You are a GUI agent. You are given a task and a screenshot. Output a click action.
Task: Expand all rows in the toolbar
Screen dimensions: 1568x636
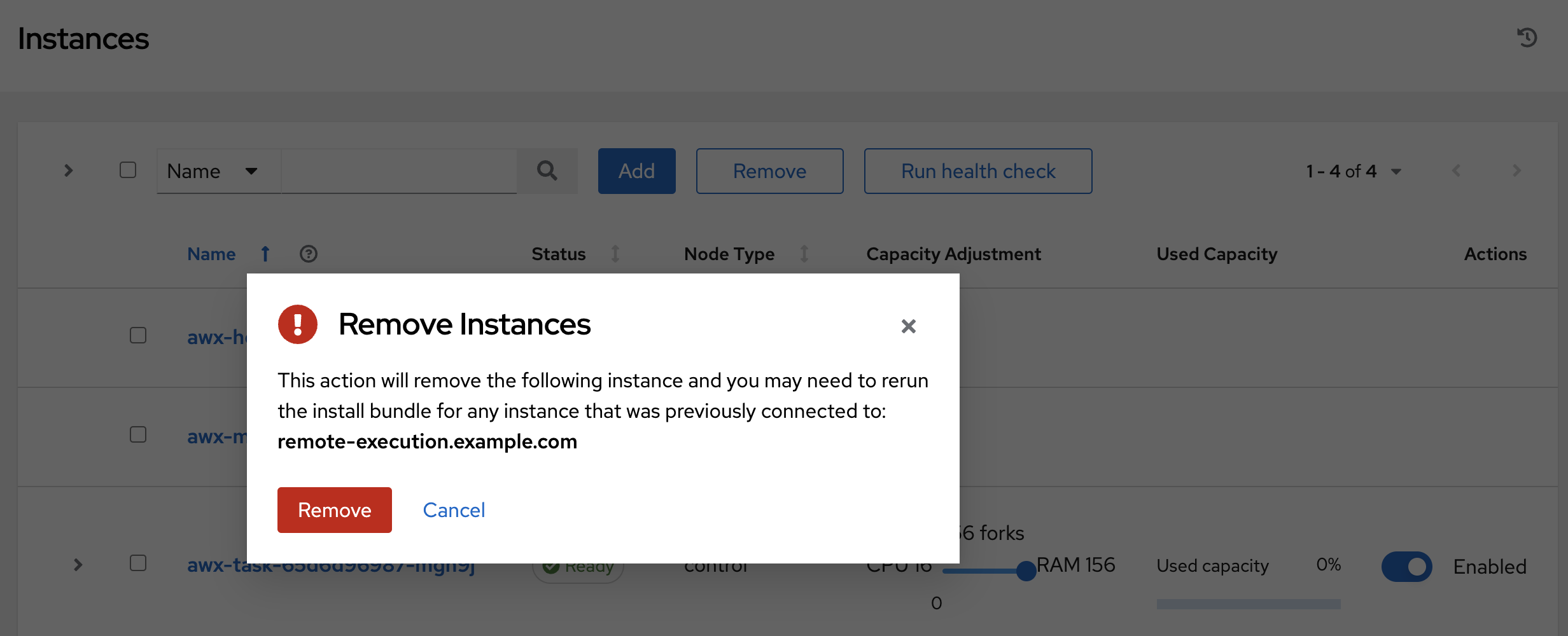tap(69, 171)
